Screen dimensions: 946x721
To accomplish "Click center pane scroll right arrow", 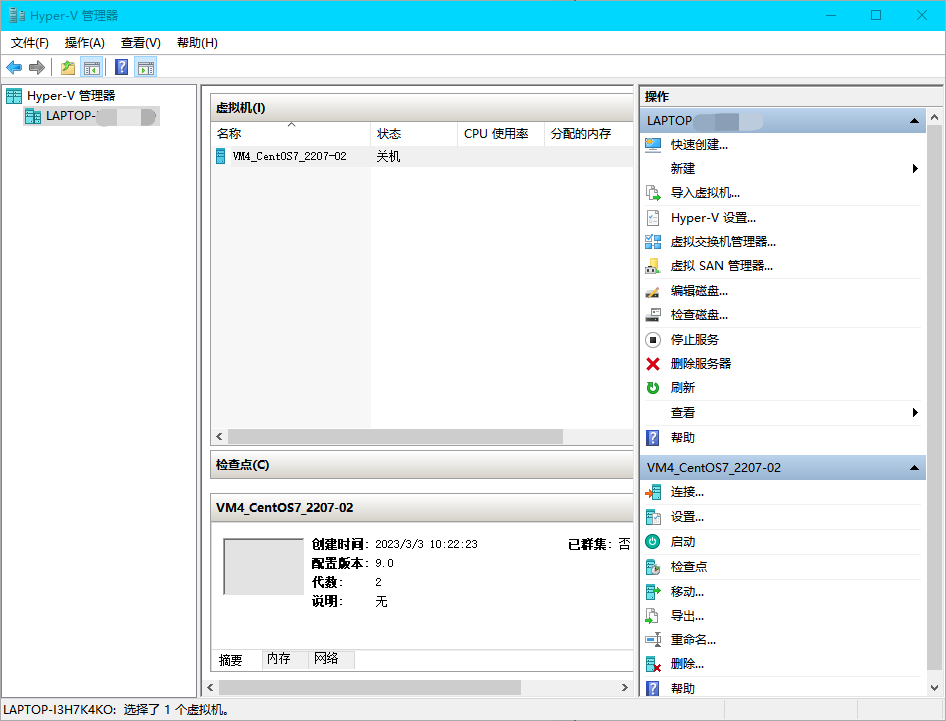I will 624,687.
